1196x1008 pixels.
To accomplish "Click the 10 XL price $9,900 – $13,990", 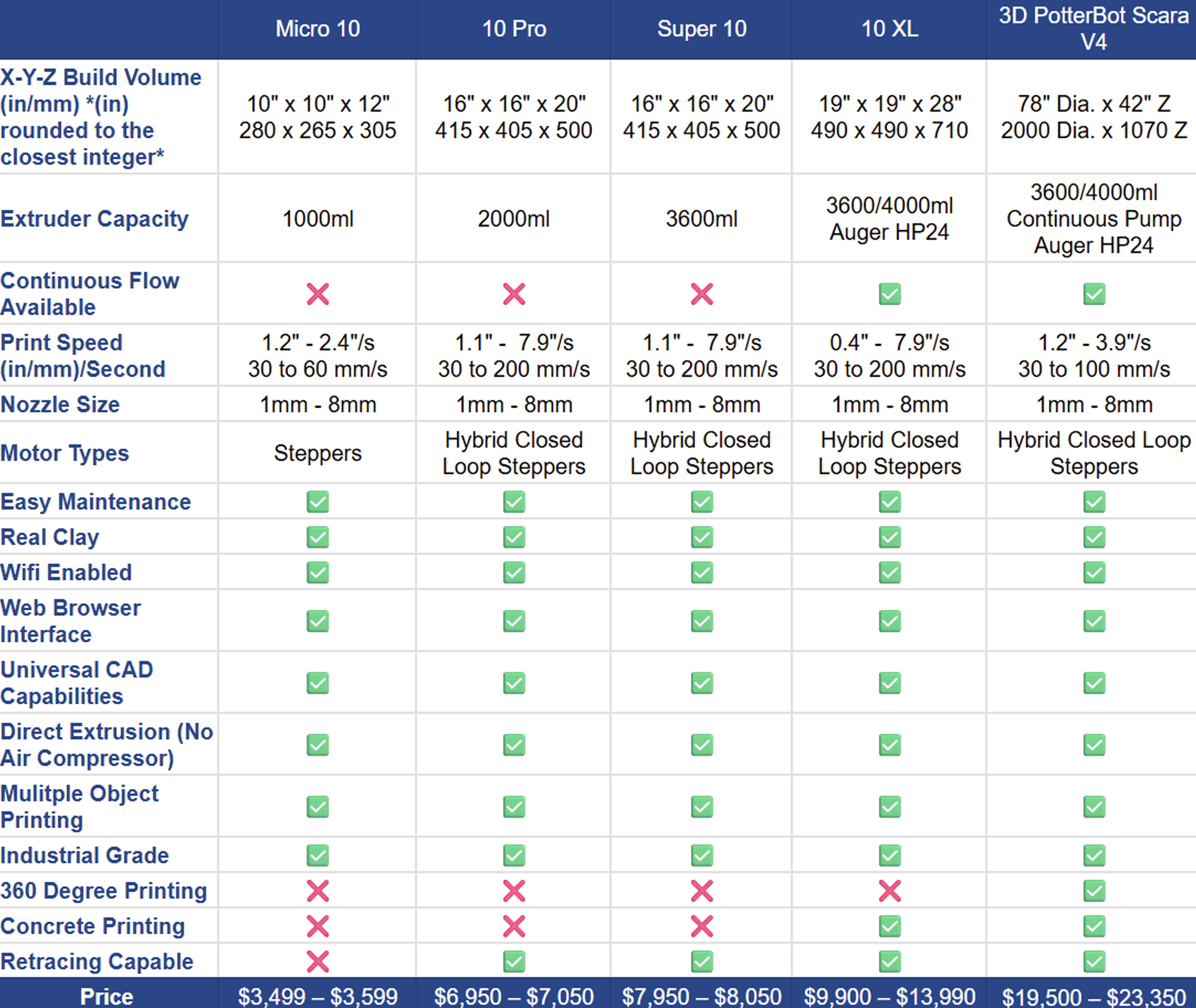I will point(890,996).
